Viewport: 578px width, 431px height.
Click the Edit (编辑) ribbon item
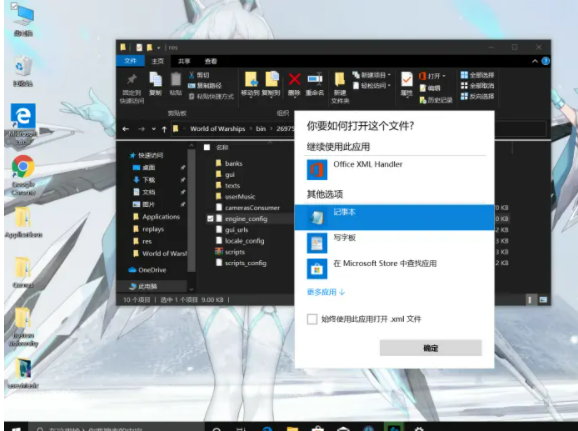click(430, 88)
